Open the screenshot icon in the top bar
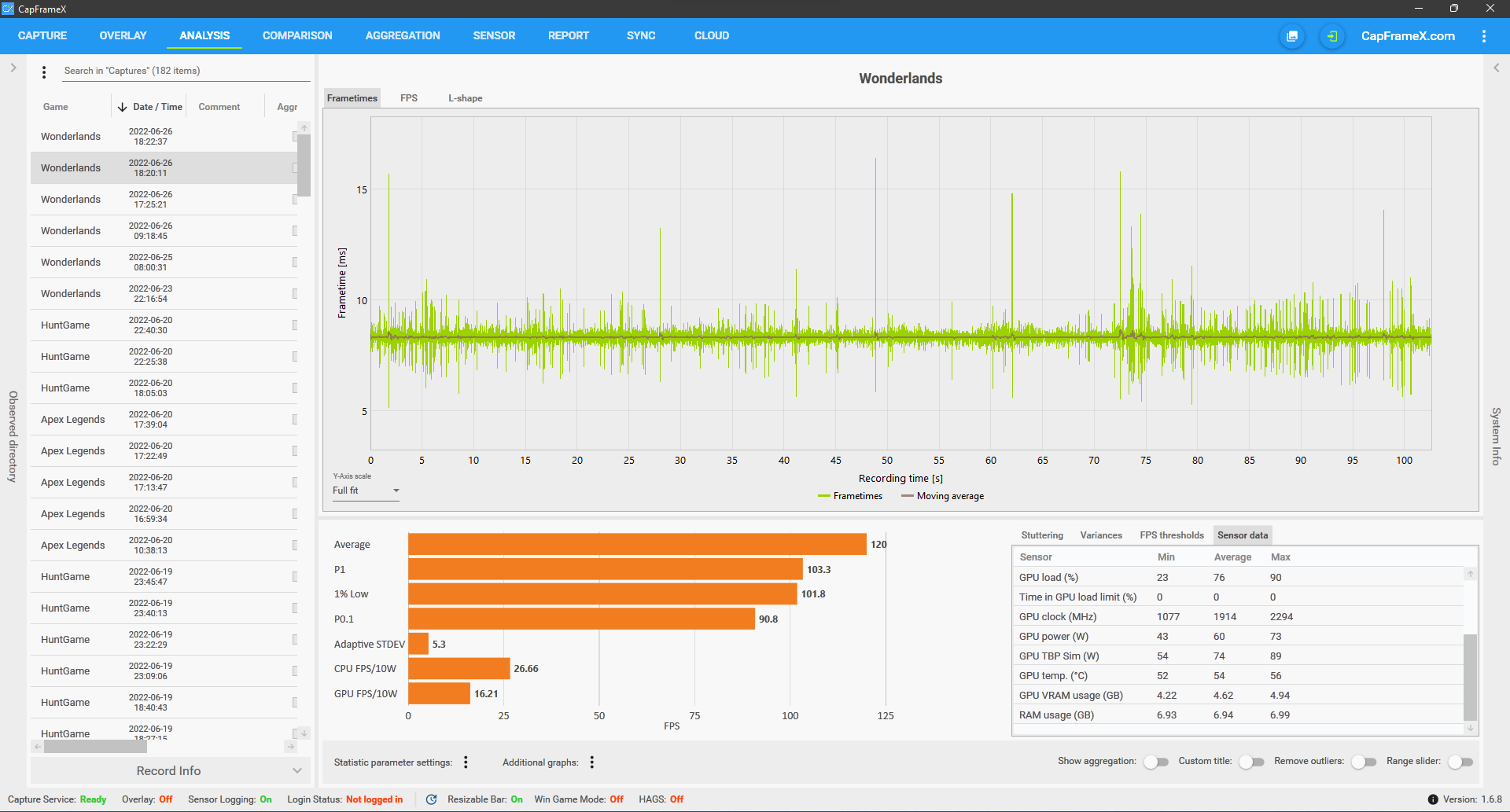Viewport: 1510px width, 812px height. (1291, 36)
